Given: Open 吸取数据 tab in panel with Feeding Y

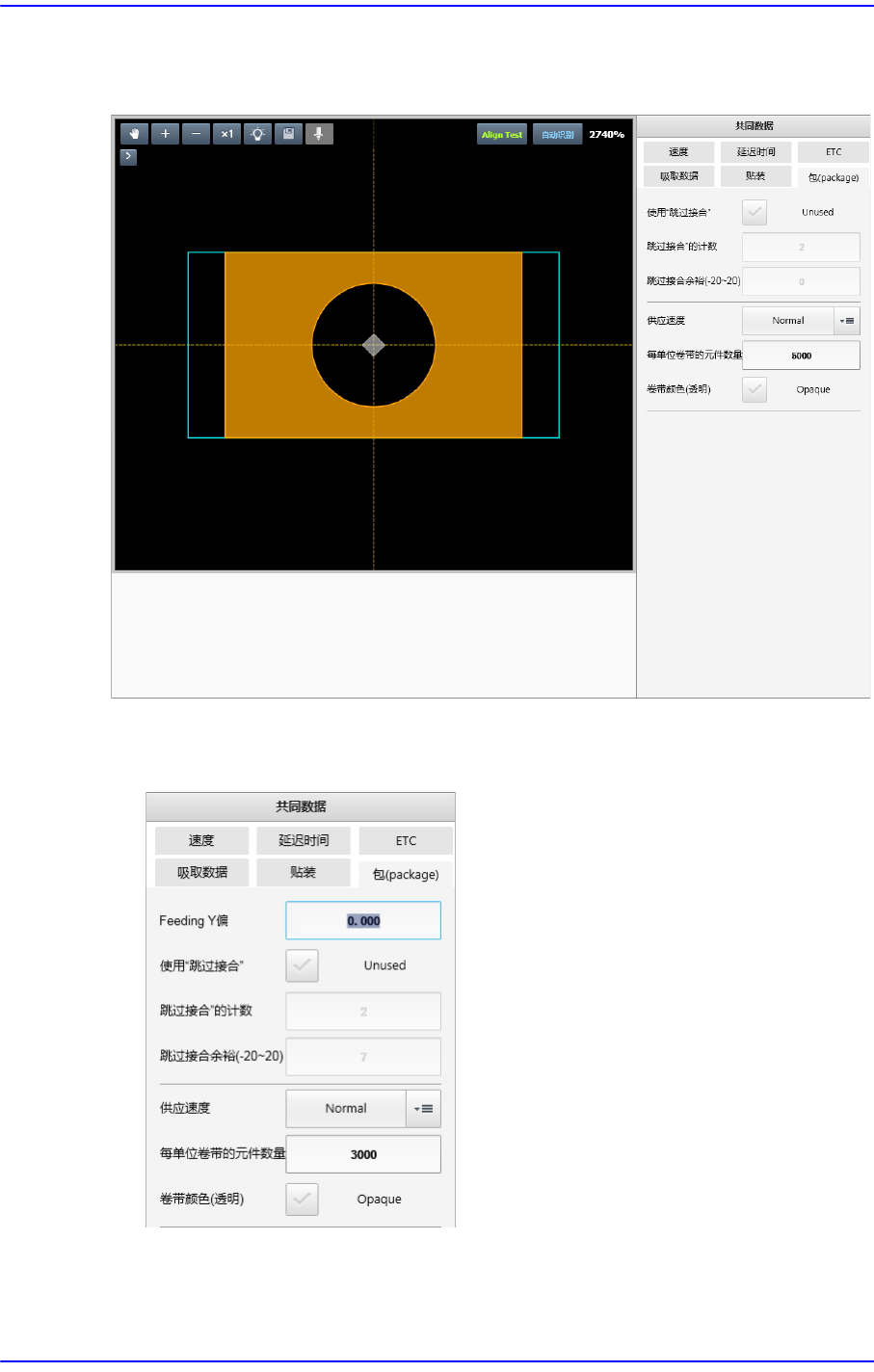Looking at the screenshot, I should coord(201,872).
